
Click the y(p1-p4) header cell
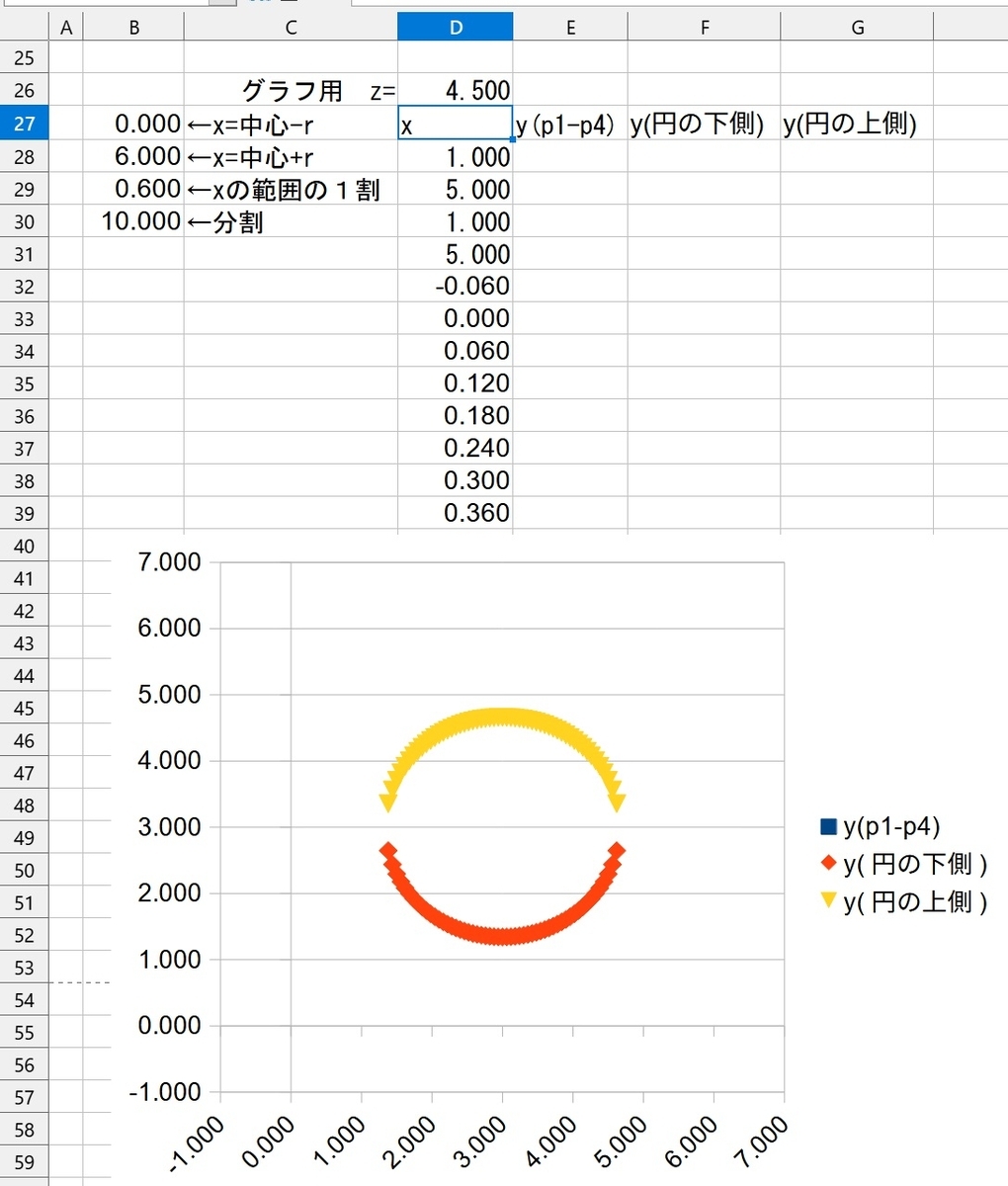(x=570, y=124)
